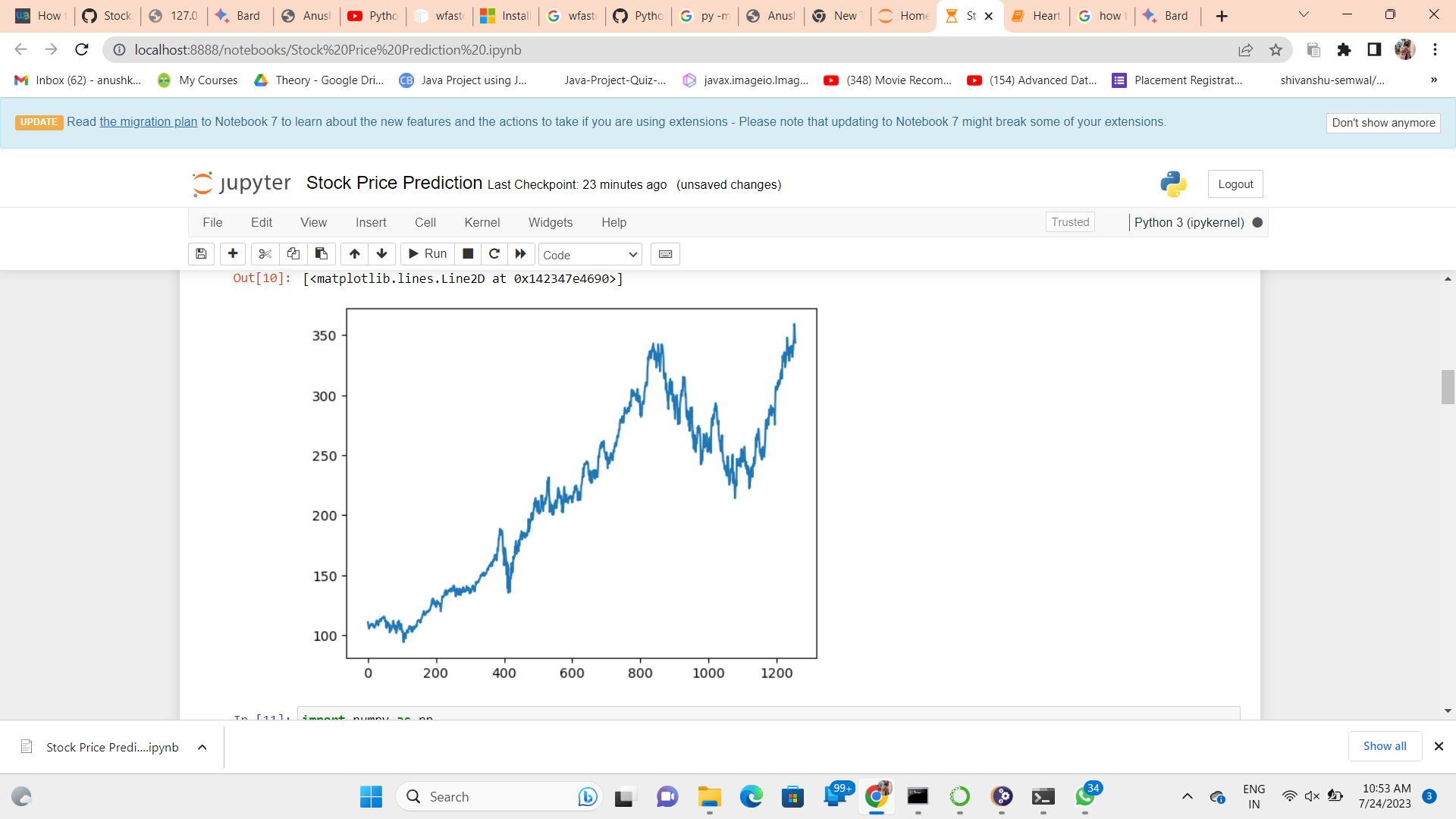Save notebook with the floppy disk icon
The image size is (1456, 819).
pos(201,254)
